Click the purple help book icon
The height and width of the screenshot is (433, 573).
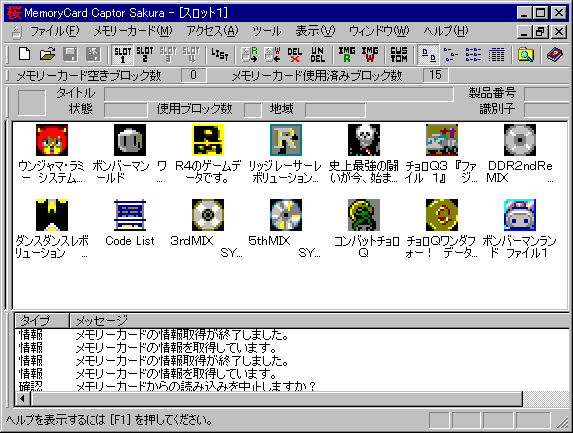[x=554, y=54]
